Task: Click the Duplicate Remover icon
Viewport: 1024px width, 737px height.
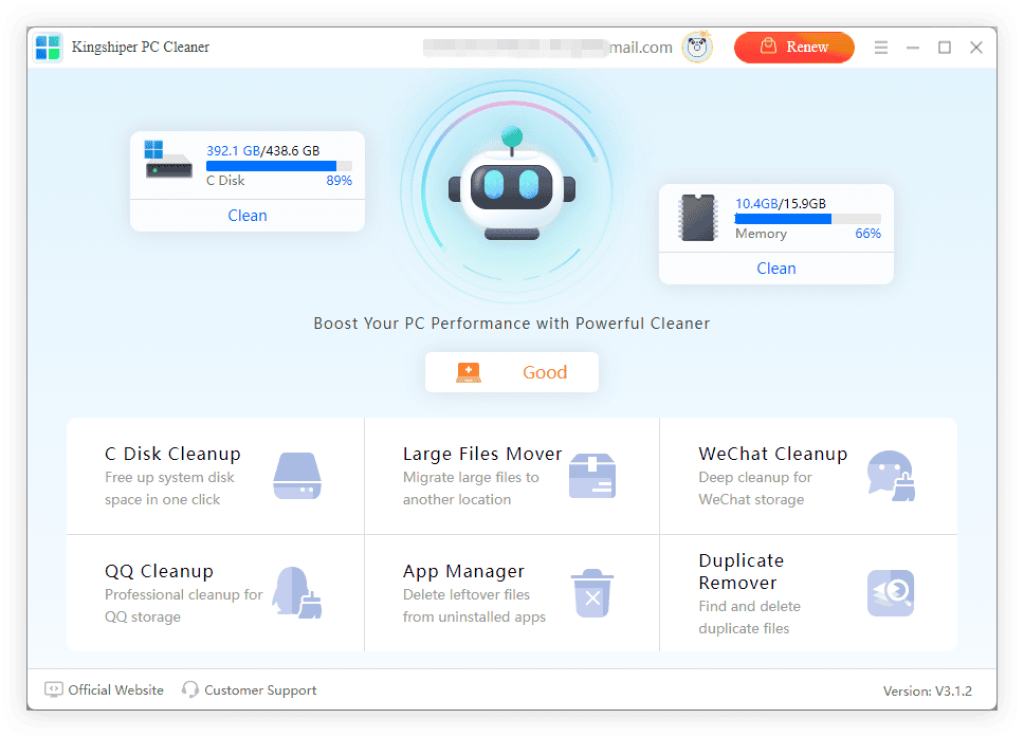Action: 891,593
